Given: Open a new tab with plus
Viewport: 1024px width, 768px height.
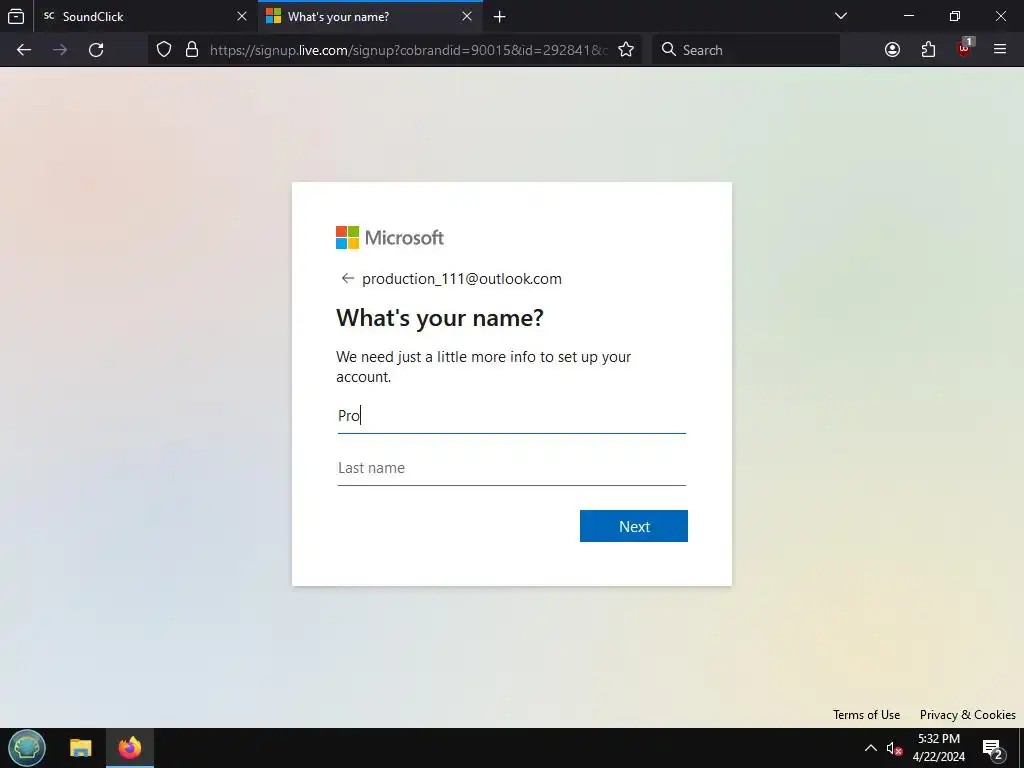Looking at the screenshot, I should (x=500, y=17).
